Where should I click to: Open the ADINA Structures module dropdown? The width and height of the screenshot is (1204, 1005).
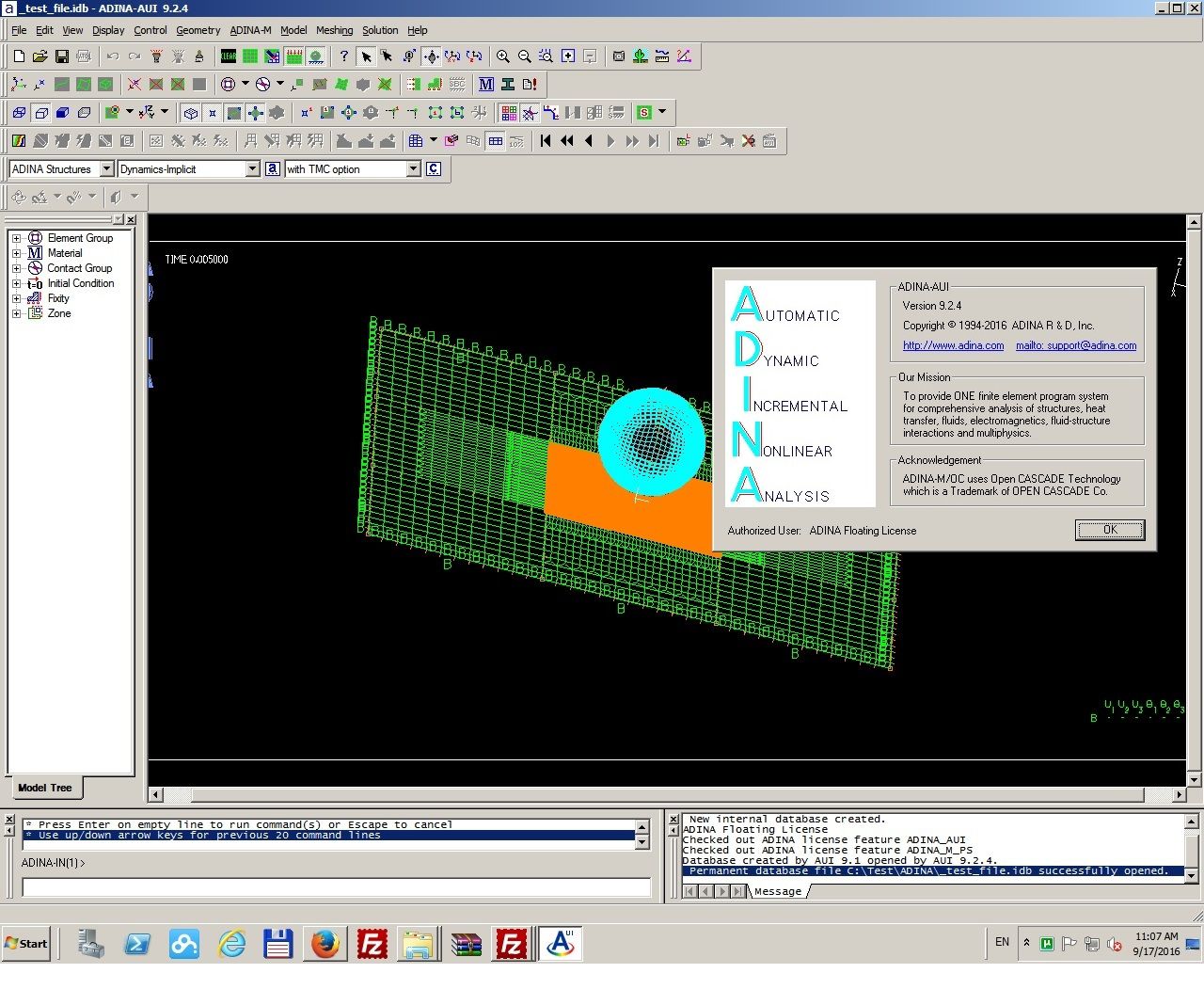(x=106, y=169)
